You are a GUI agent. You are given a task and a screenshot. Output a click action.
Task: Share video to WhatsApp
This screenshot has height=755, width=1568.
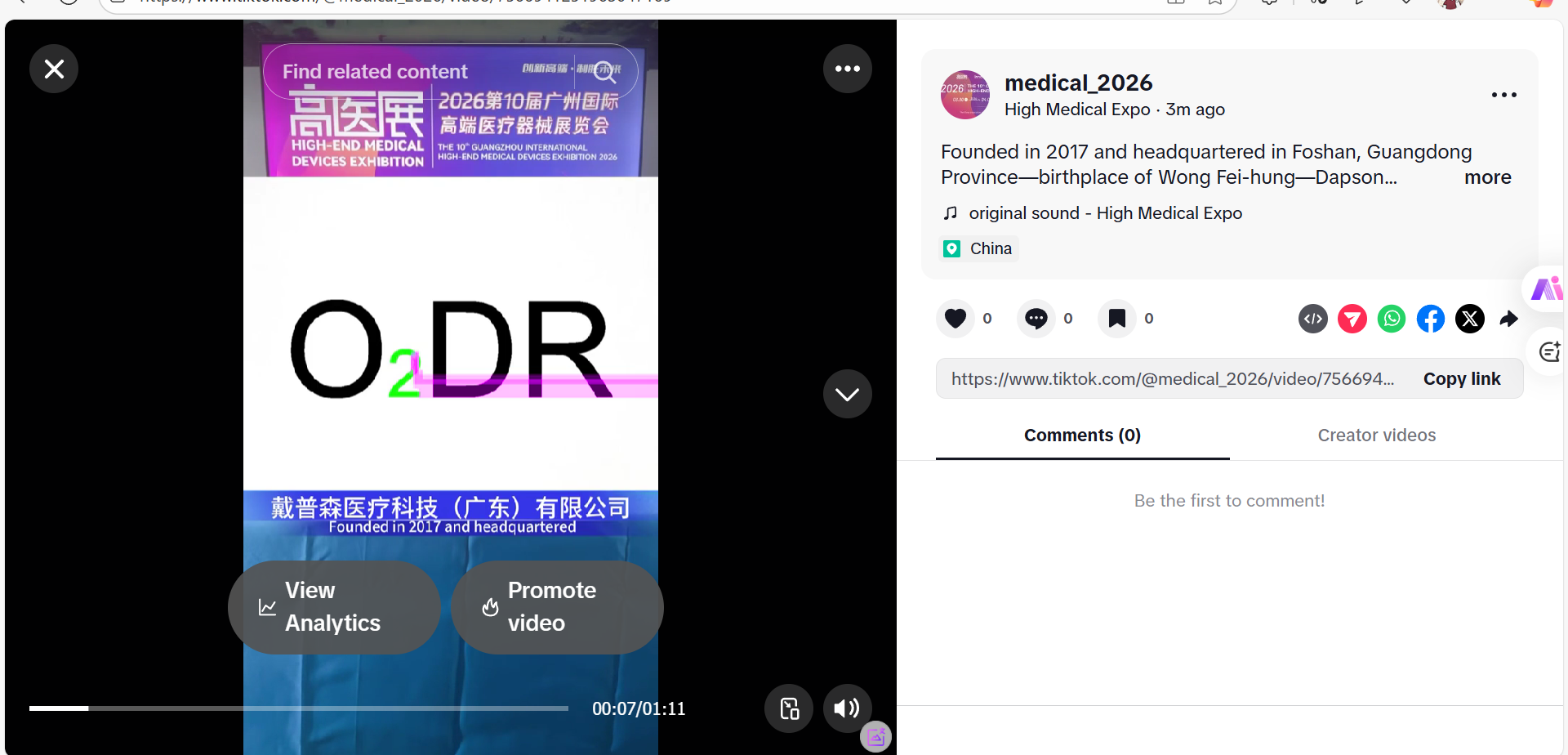point(1391,319)
